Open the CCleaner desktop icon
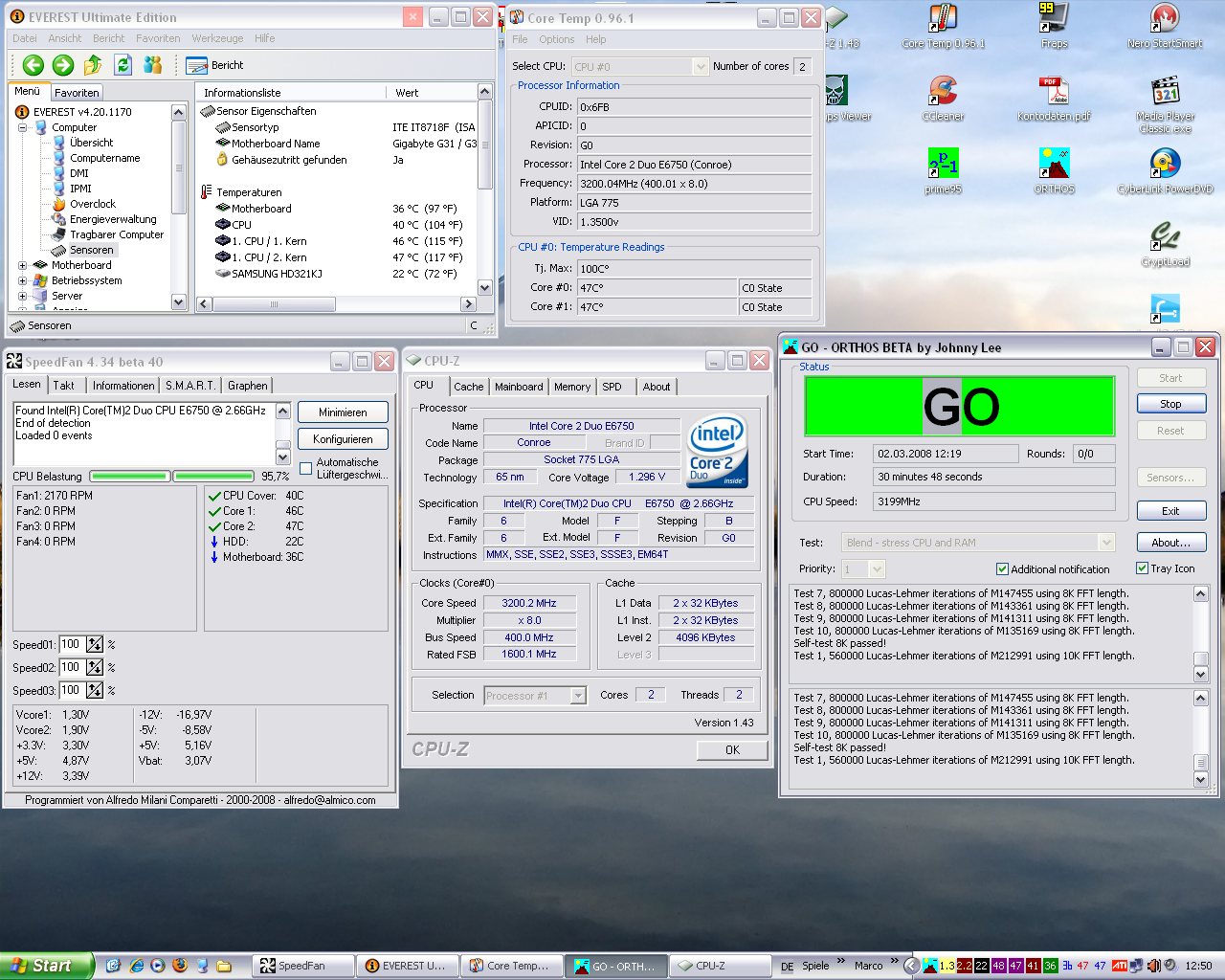1225x980 pixels. (943, 99)
